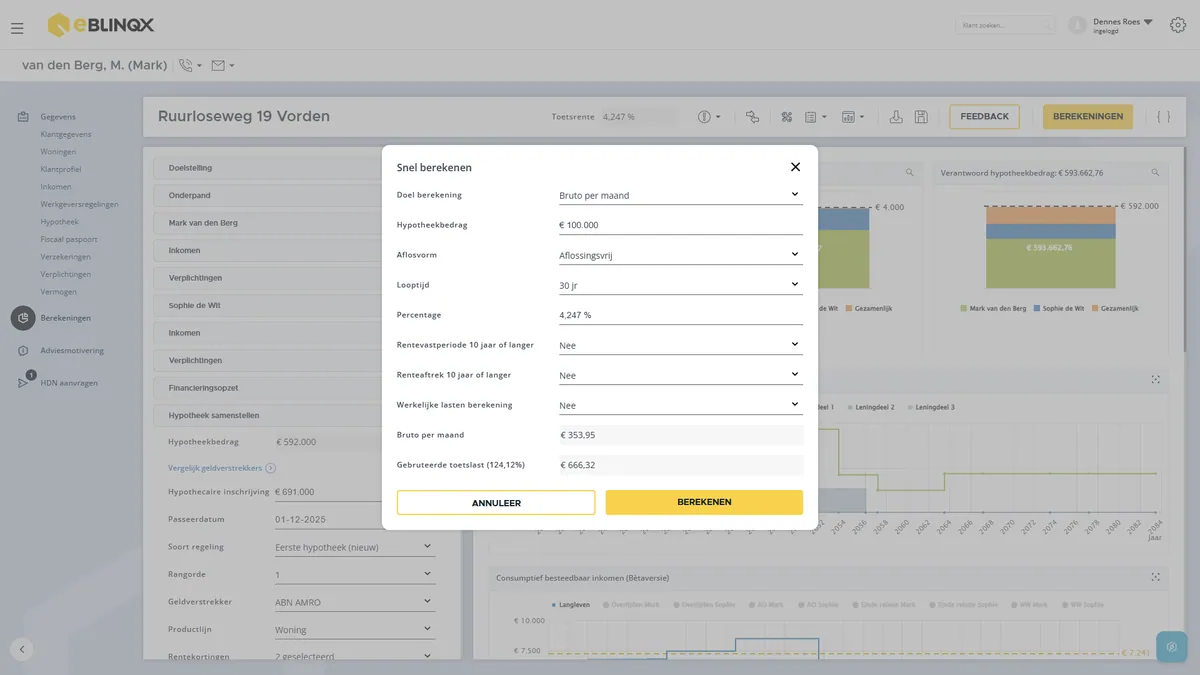Open the teal chat widget icon

click(x=1172, y=647)
